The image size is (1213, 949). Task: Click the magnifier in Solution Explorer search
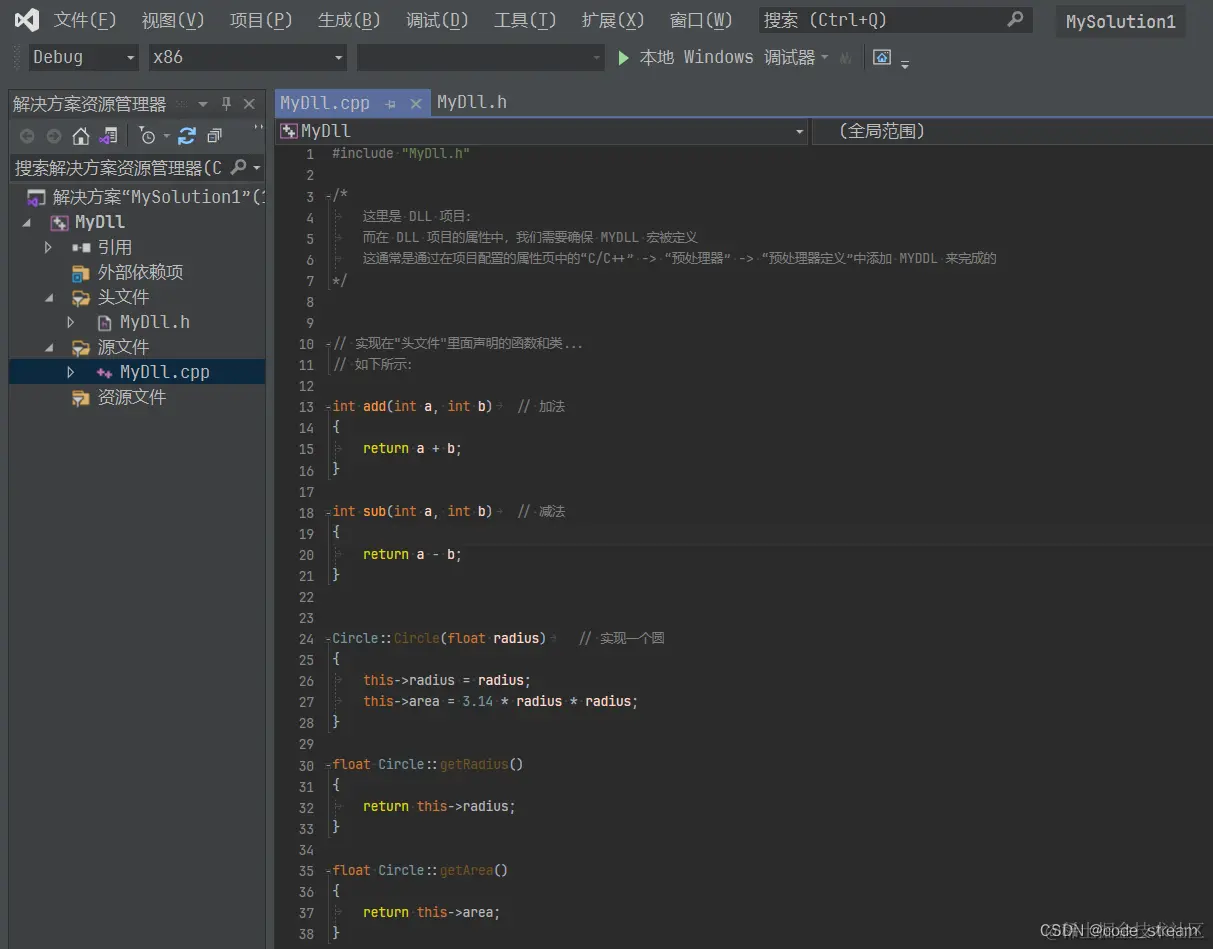[x=239, y=167]
